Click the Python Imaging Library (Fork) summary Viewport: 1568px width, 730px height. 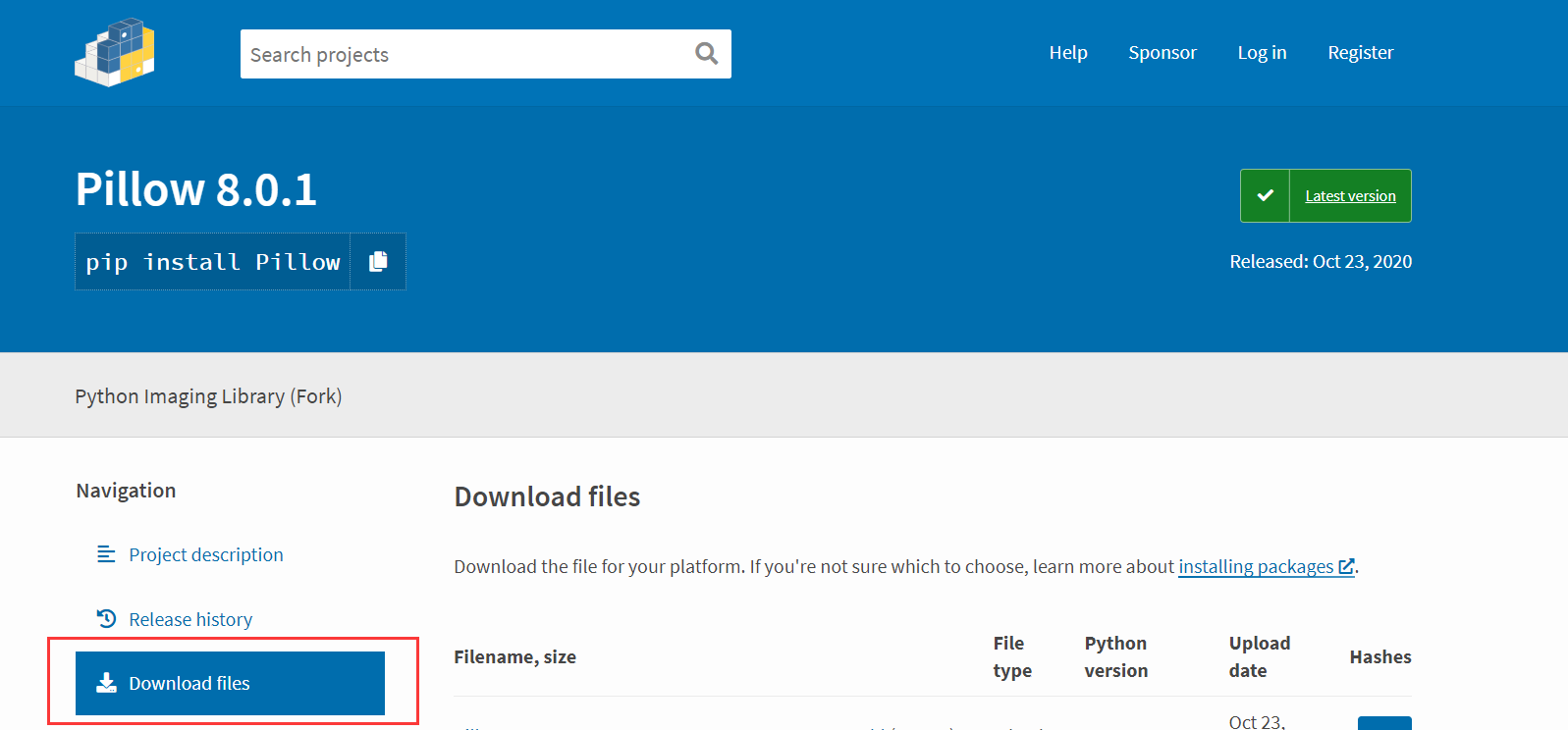coord(208,396)
